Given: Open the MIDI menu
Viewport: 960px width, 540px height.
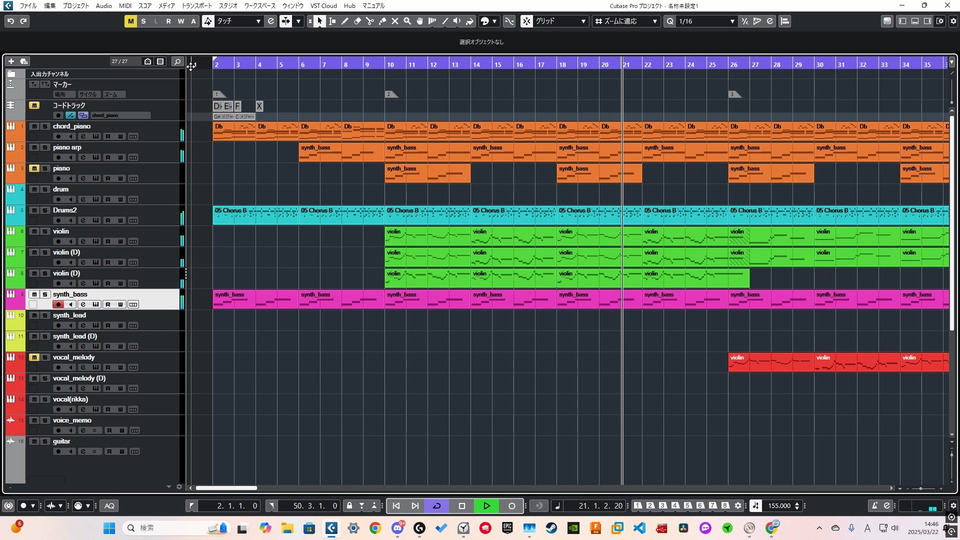Looking at the screenshot, I should pos(125,6).
